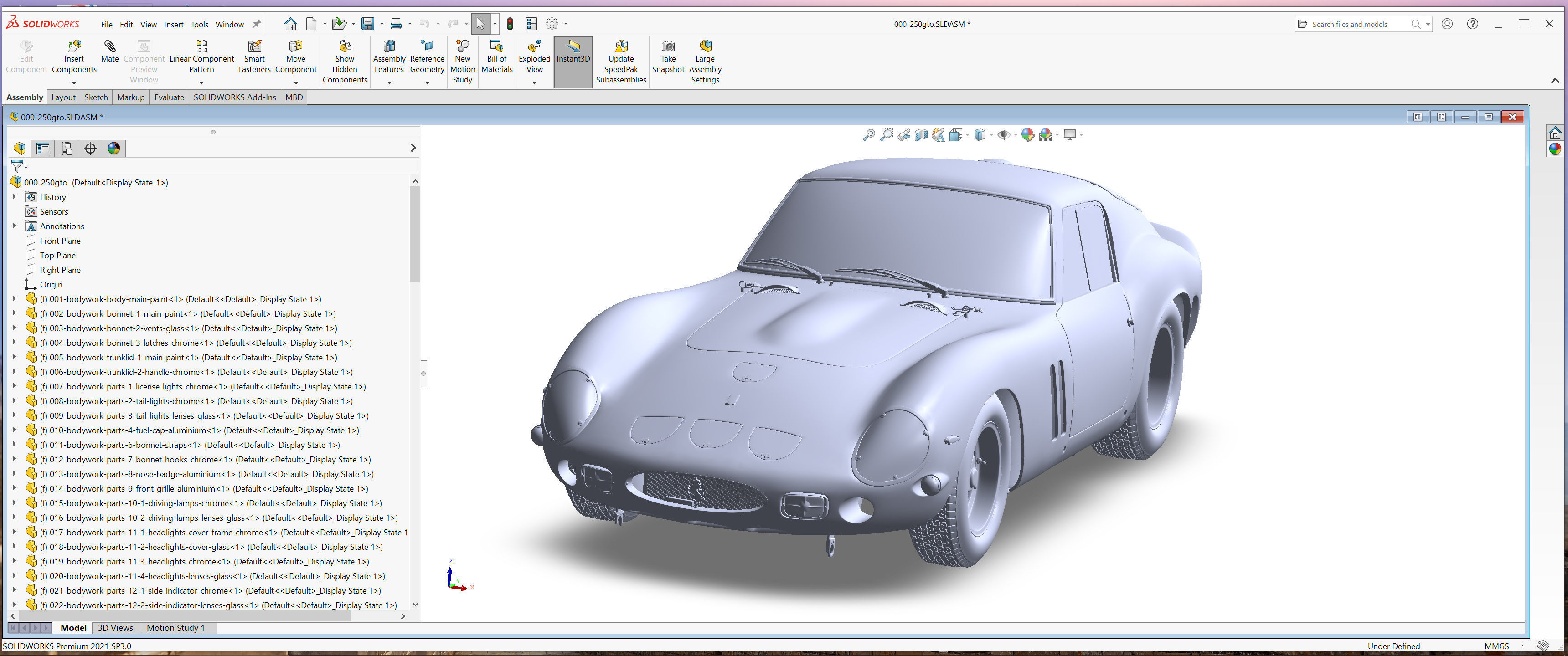Open the MBD tab
This screenshot has height=656, width=1568.
pyautogui.click(x=294, y=97)
